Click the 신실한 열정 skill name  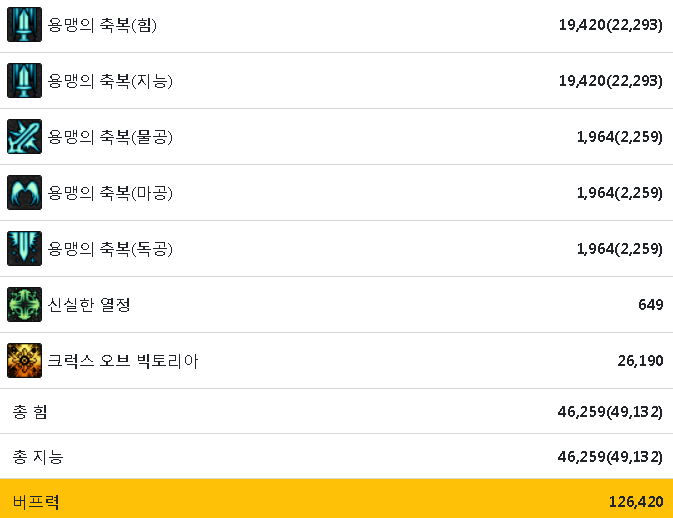pyautogui.click(x=89, y=305)
